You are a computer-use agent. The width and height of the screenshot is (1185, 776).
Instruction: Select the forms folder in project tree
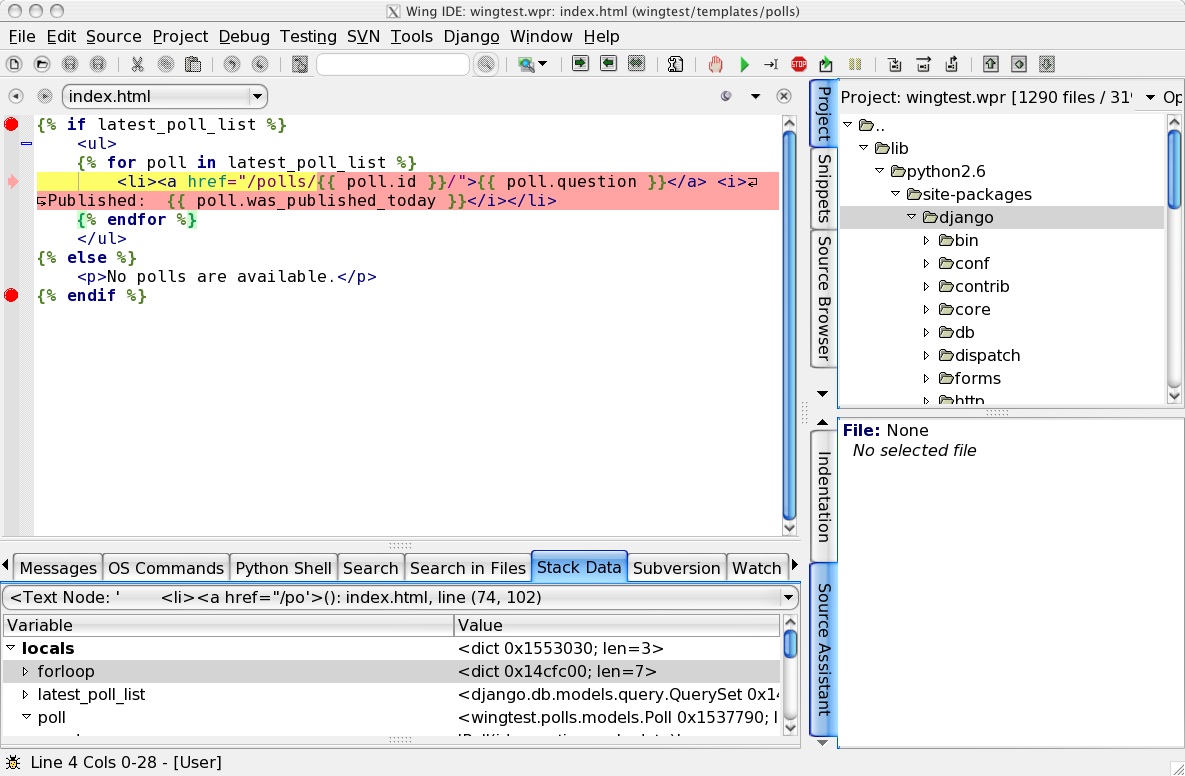(977, 379)
